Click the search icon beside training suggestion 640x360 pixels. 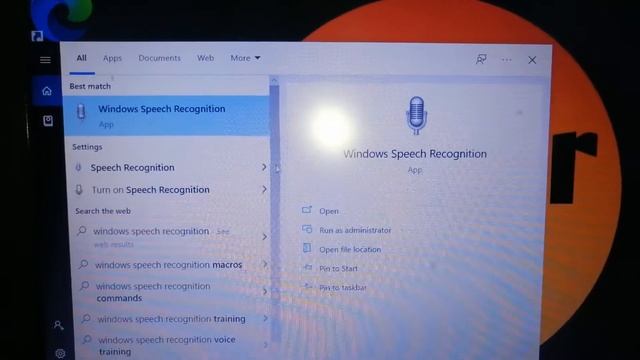click(x=86, y=318)
